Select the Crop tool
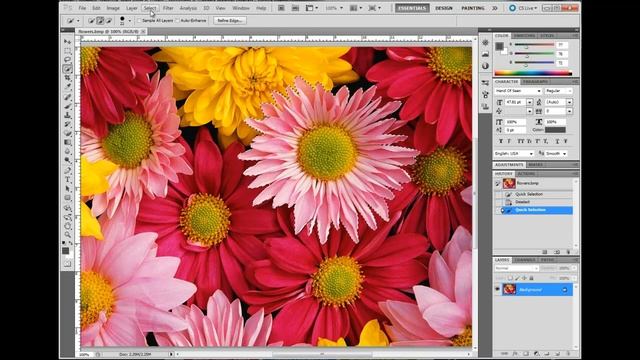 point(67,78)
